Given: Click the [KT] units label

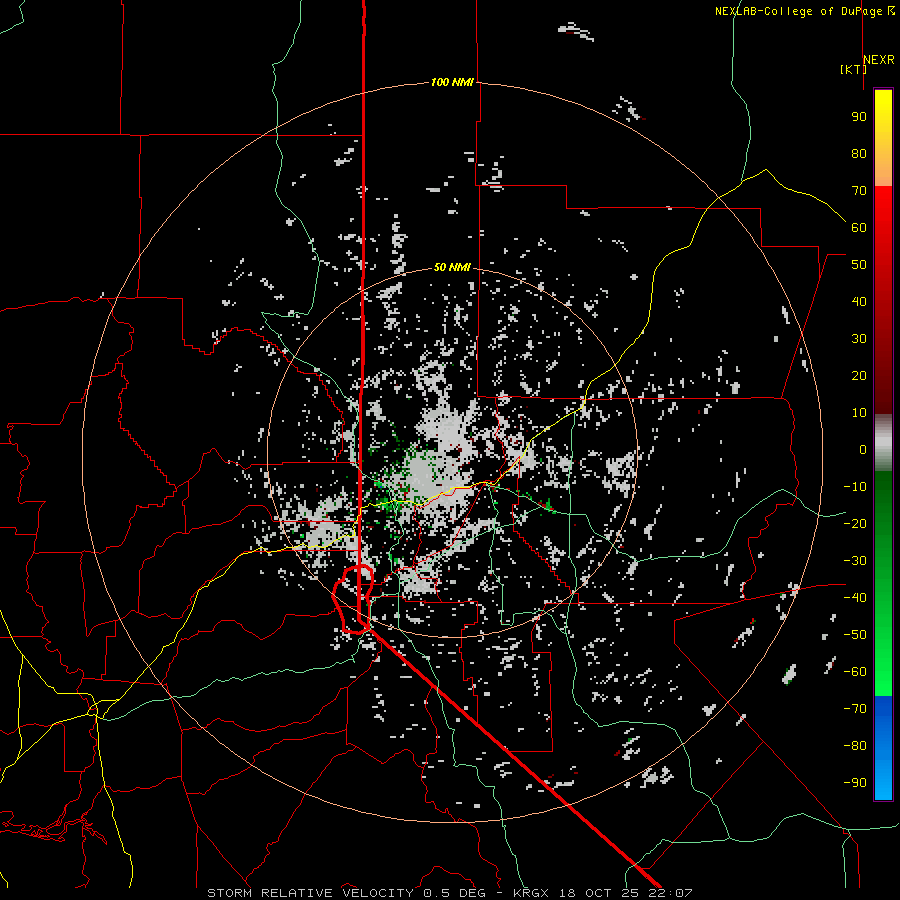Looking at the screenshot, I should click(x=853, y=69).
